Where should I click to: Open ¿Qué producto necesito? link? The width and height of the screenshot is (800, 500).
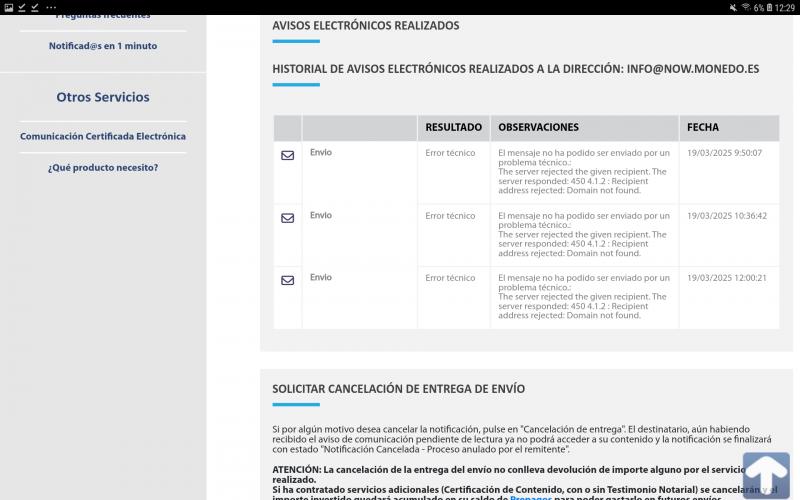click(x=103, y=167)
